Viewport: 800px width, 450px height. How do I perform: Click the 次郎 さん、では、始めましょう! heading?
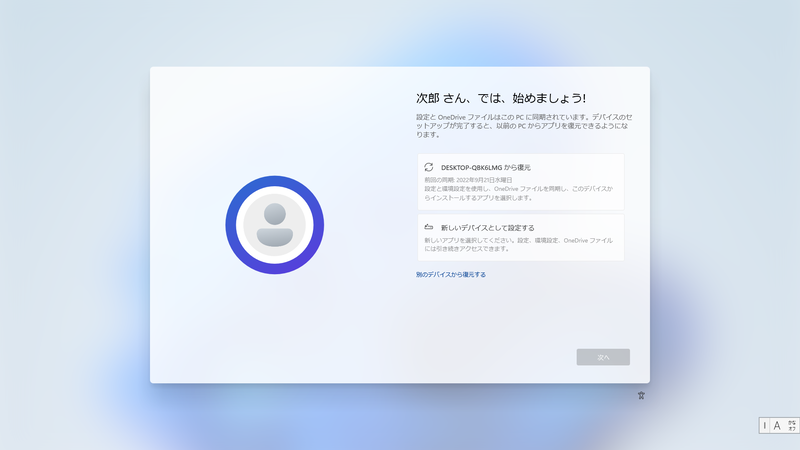[x=501, y=98]
